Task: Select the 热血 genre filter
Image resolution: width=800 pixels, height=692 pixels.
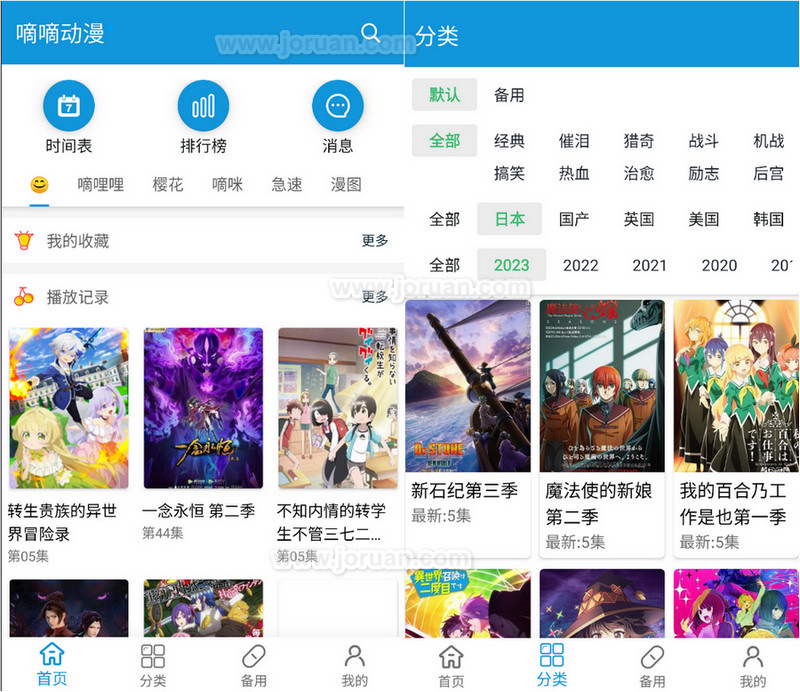Action: pos(574,173)
